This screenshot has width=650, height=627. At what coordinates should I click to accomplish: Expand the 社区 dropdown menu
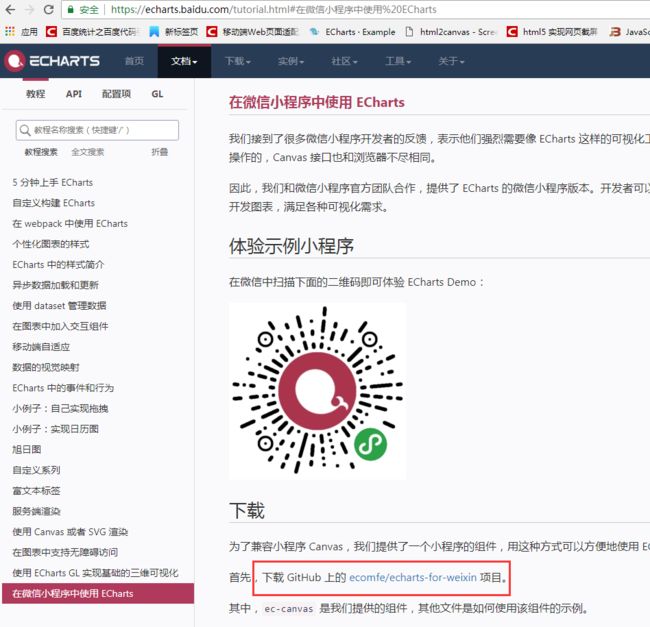(x=344, y=61)
